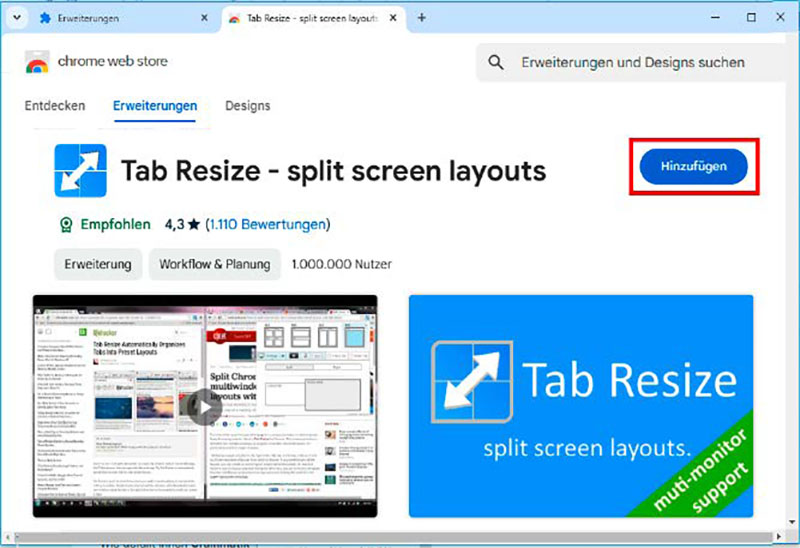Click the Erweiterung category chip
Screen dimensions: 800x548
click(98, 264)
